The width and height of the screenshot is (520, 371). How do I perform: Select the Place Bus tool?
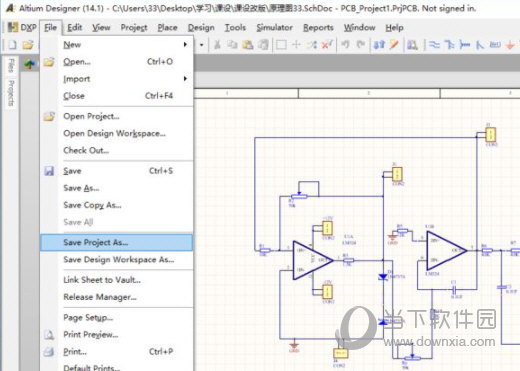[x=449, y=45]
